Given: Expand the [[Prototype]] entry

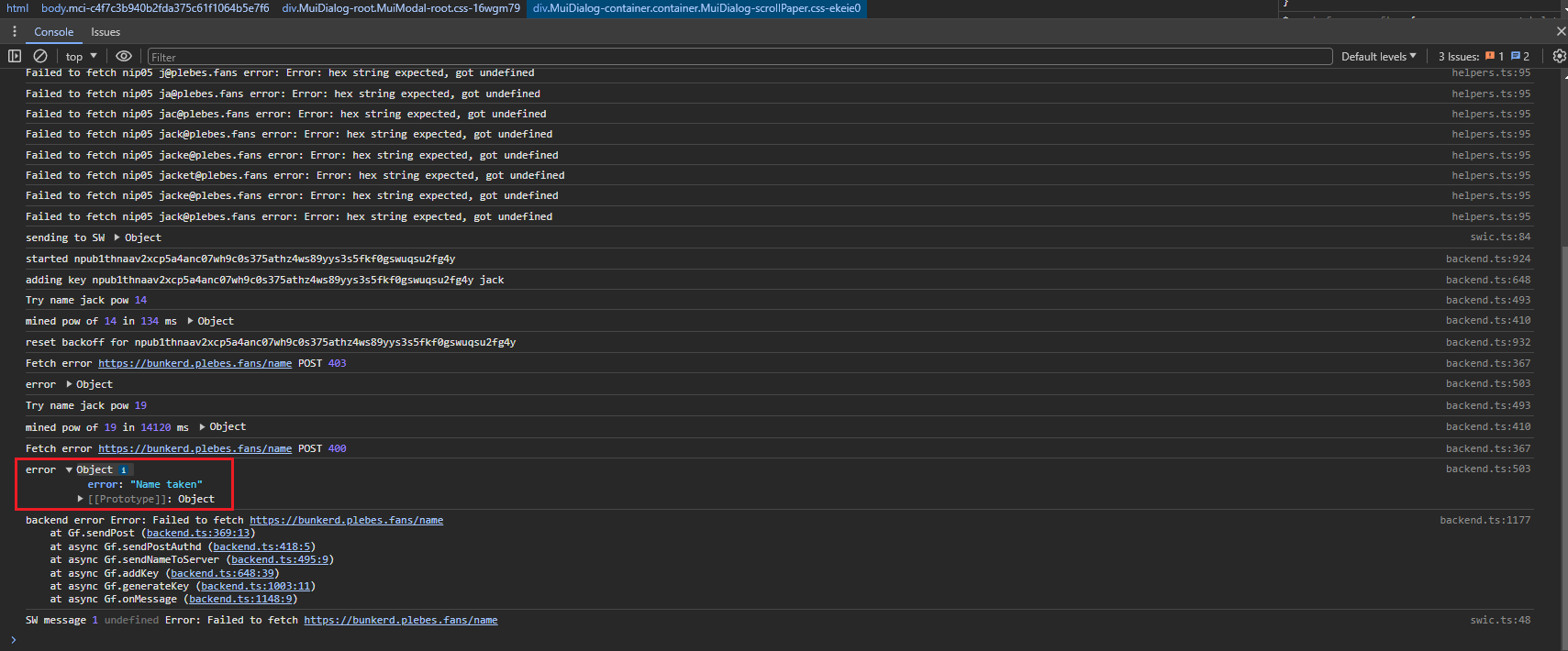Looking at the screenshot, I should pyautogui.click(x=81, y=499).
